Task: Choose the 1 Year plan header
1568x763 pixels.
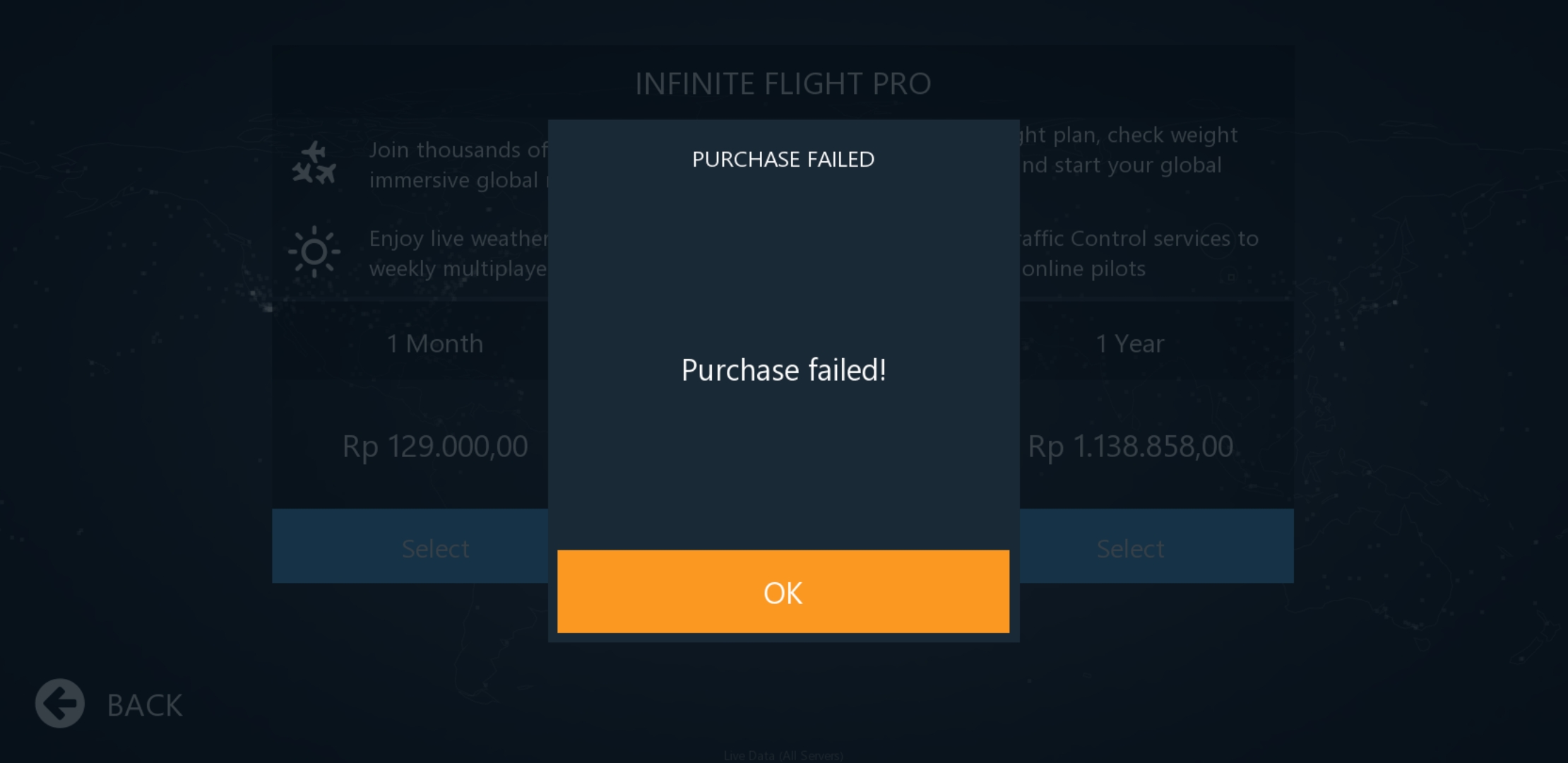Action: [1129, 343]
